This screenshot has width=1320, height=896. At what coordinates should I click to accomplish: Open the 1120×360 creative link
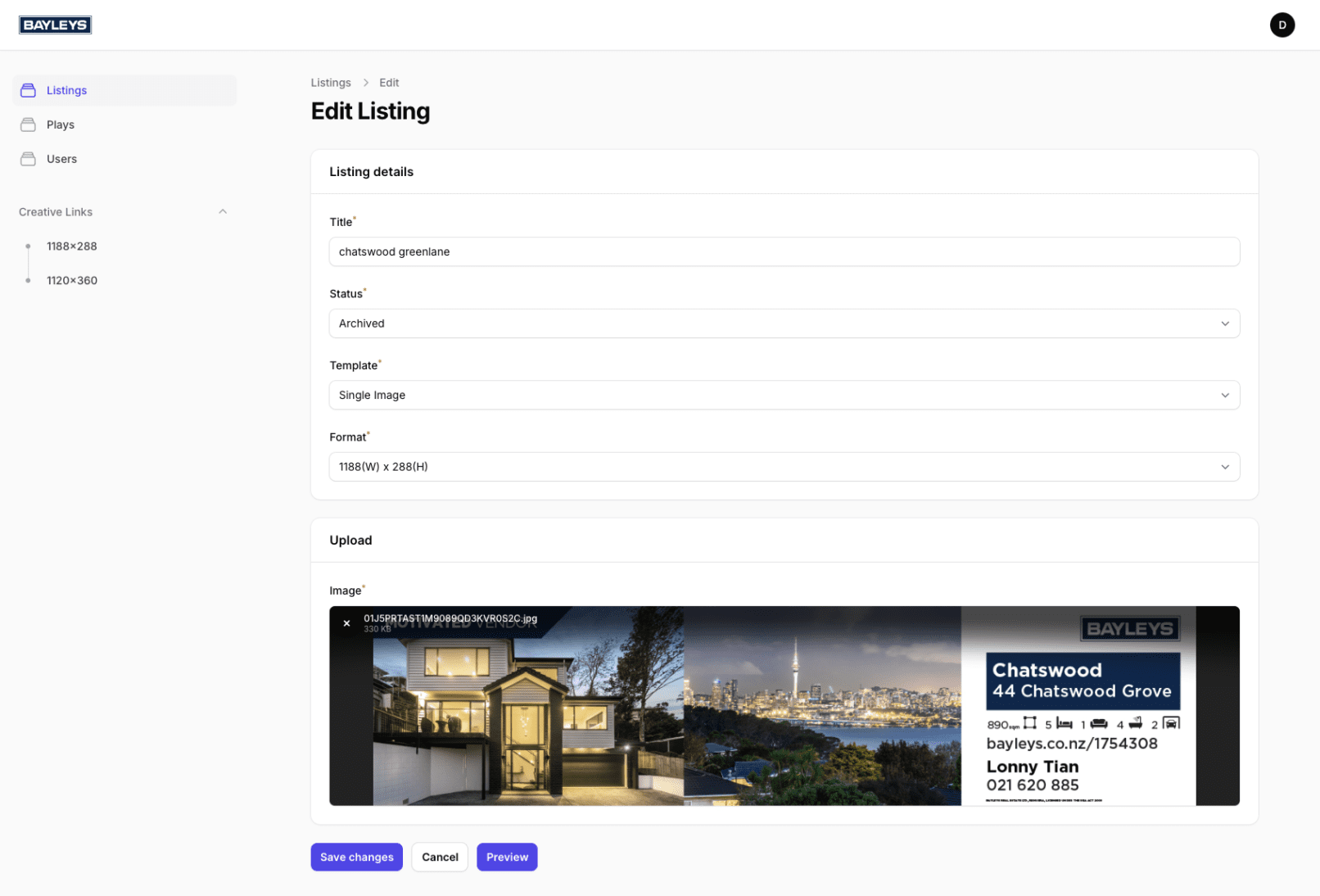click(x=72, y=280)
